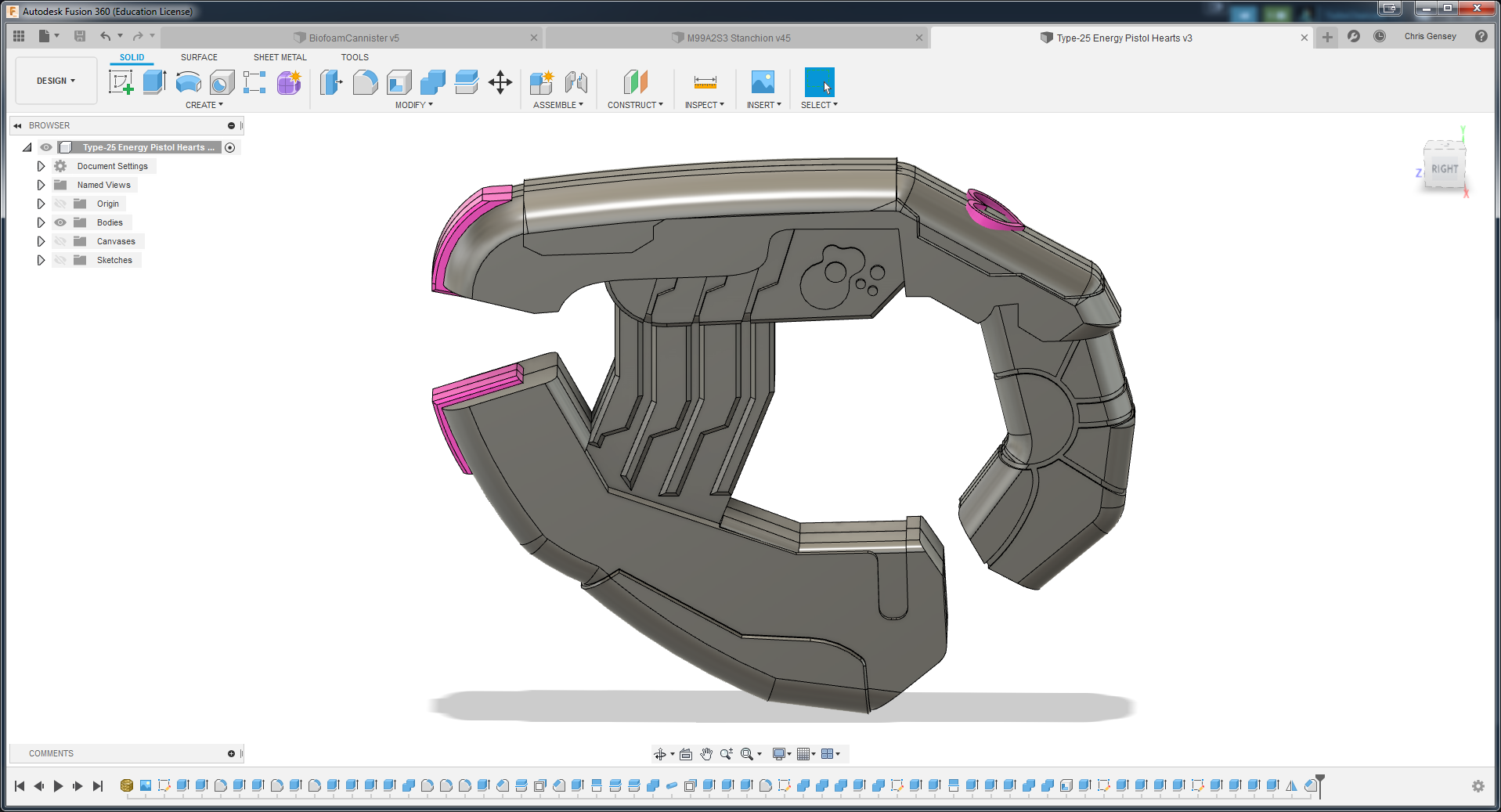The width and height of the screenshot is (1501, 812).
Task: Click the Undo arrow
Action: click(105, 36)
